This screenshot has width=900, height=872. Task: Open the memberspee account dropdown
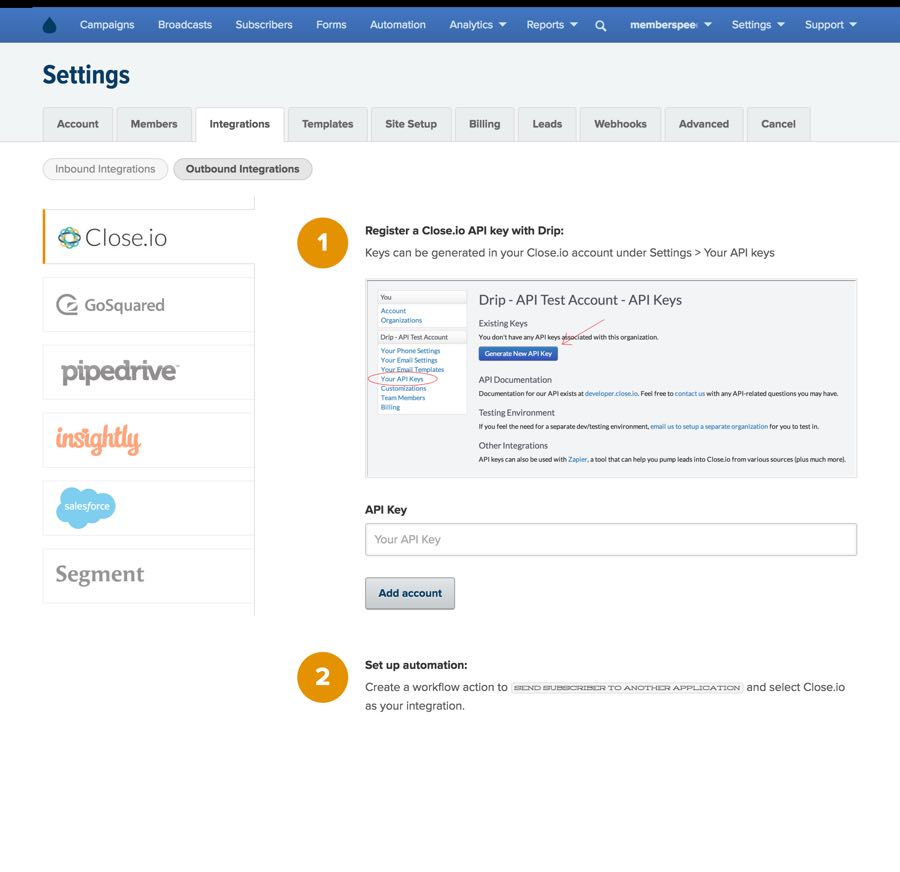point(670,25)
